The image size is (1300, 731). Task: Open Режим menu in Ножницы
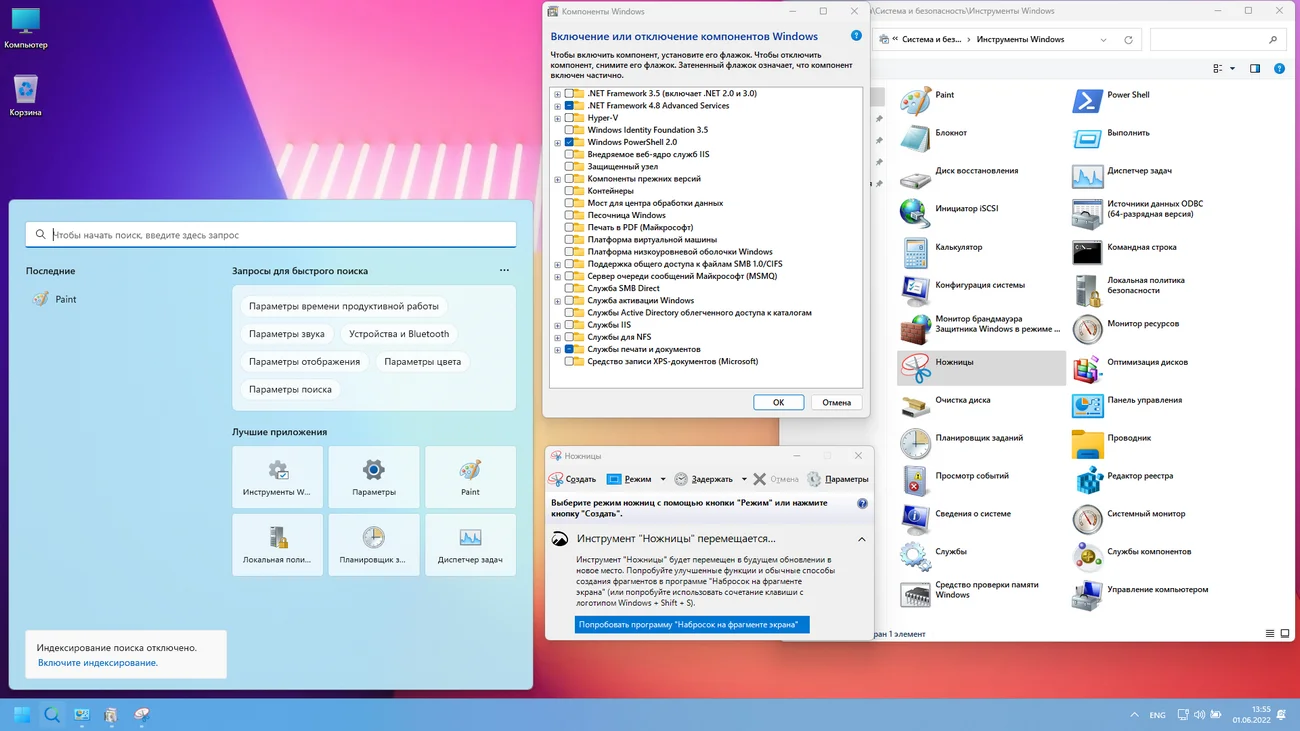pyautogui.click(x=629, y=479)
